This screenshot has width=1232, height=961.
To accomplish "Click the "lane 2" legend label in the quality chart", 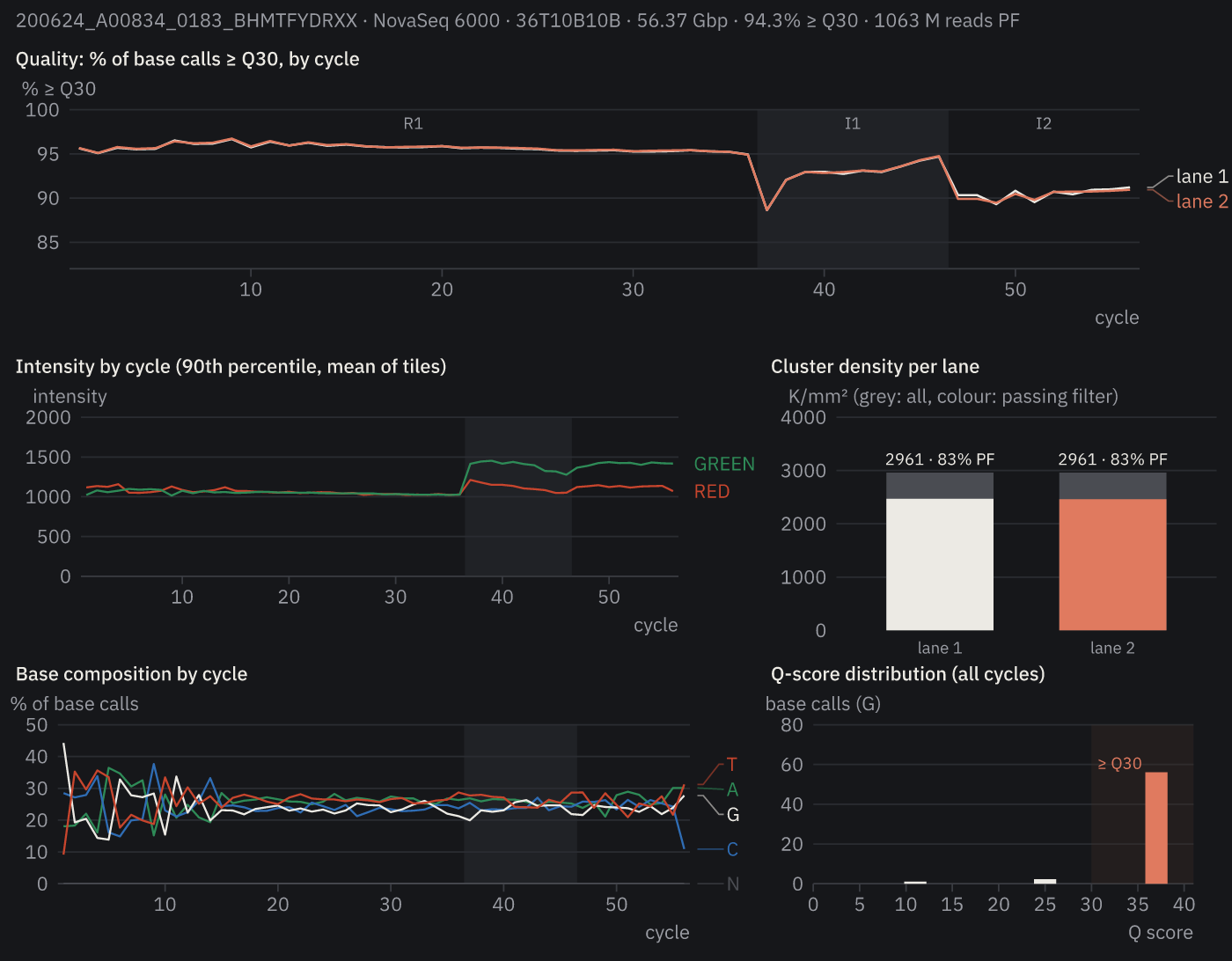I will tap(1202, 202).
